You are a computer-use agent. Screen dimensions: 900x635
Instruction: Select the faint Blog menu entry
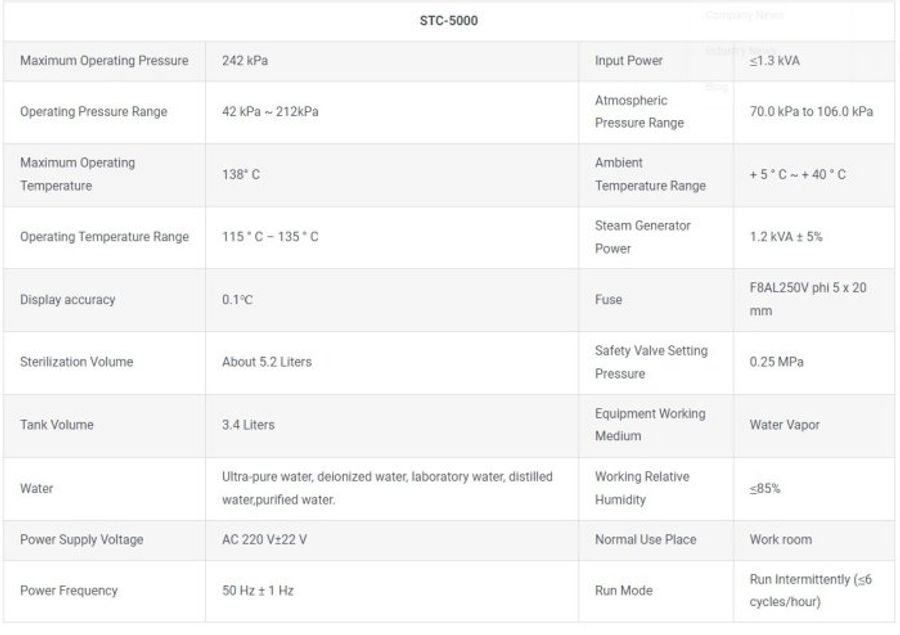(x=716, y=88)
